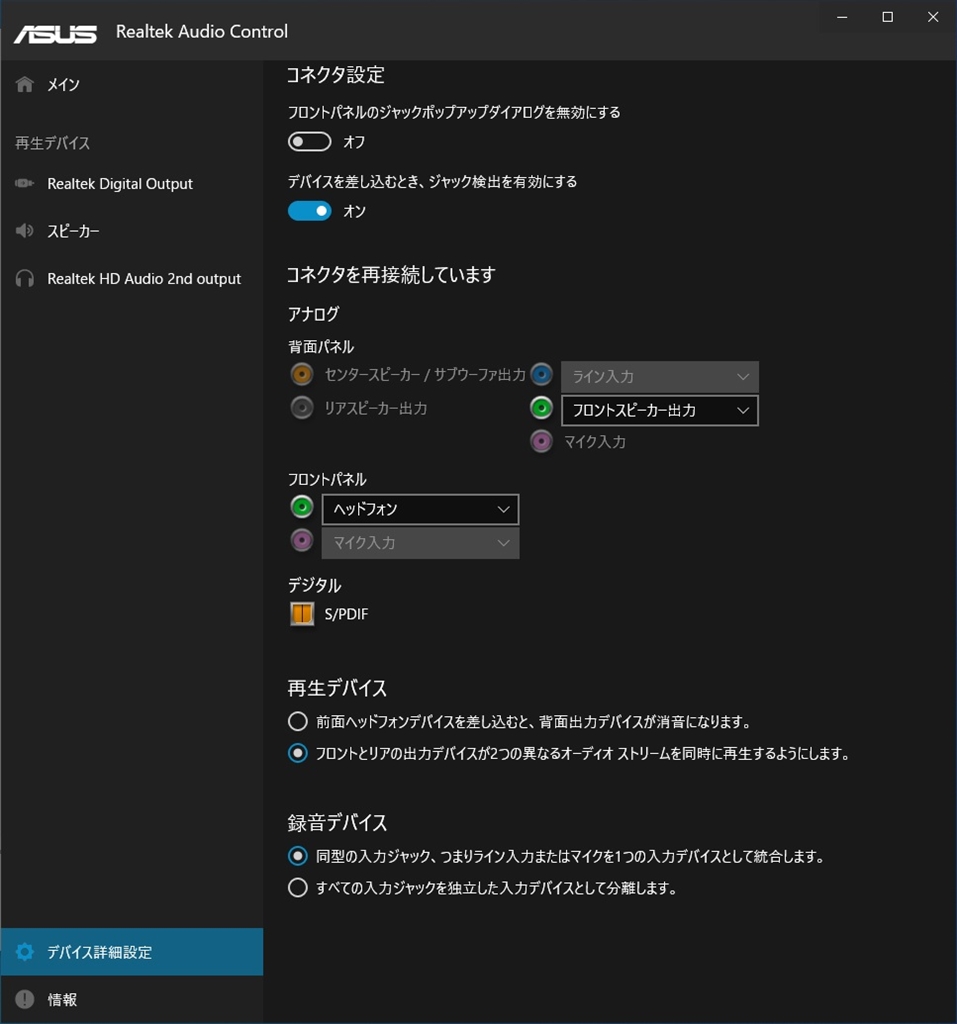Click the S/PDIF label
The image size is (957, 1024).
(346, 615)
